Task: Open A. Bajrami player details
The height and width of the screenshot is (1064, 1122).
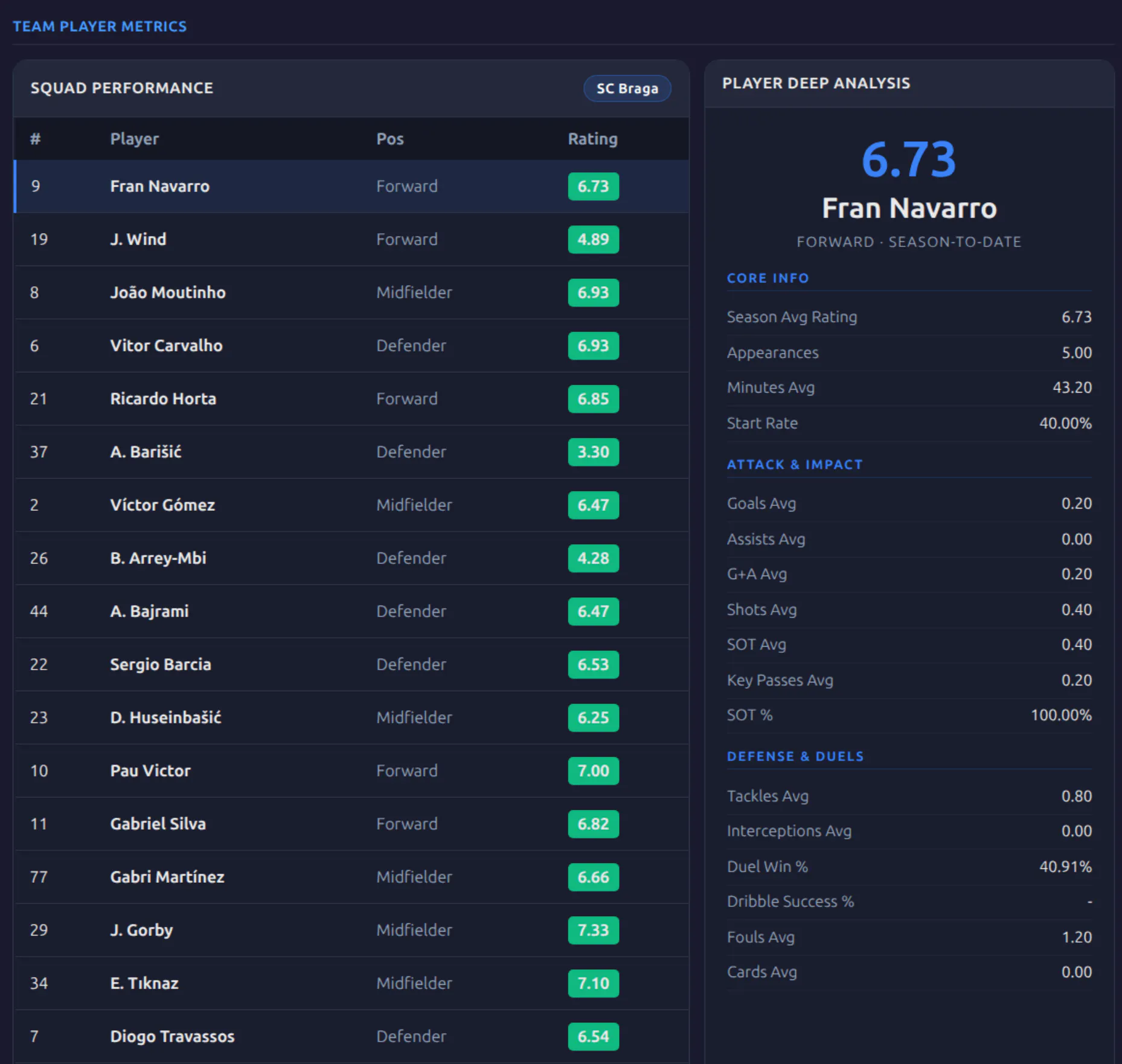Action: [351, 611]
